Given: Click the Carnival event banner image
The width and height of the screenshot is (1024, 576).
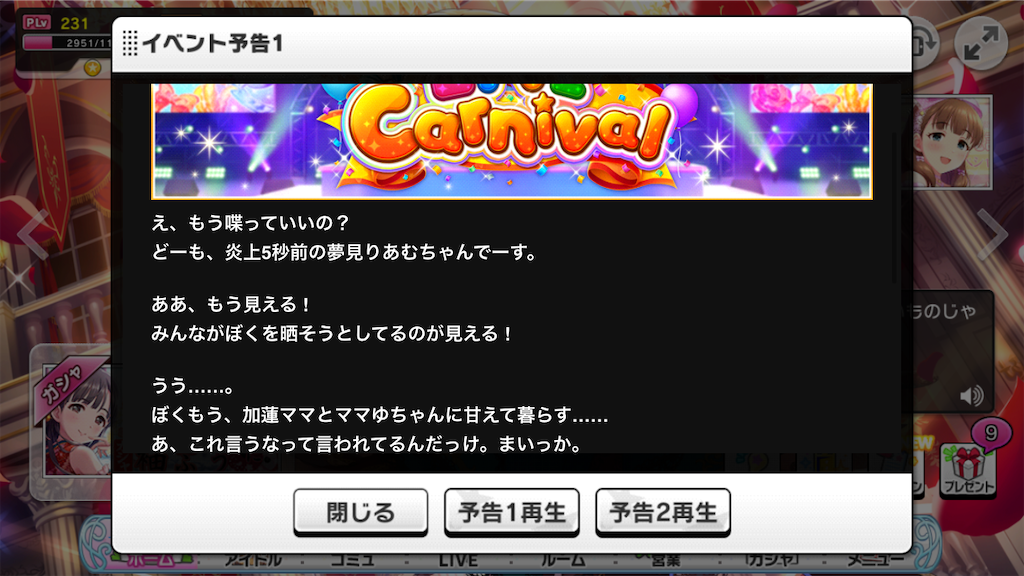Looking at the screenshot, I should pyautogui.click(x=511, y=140).
